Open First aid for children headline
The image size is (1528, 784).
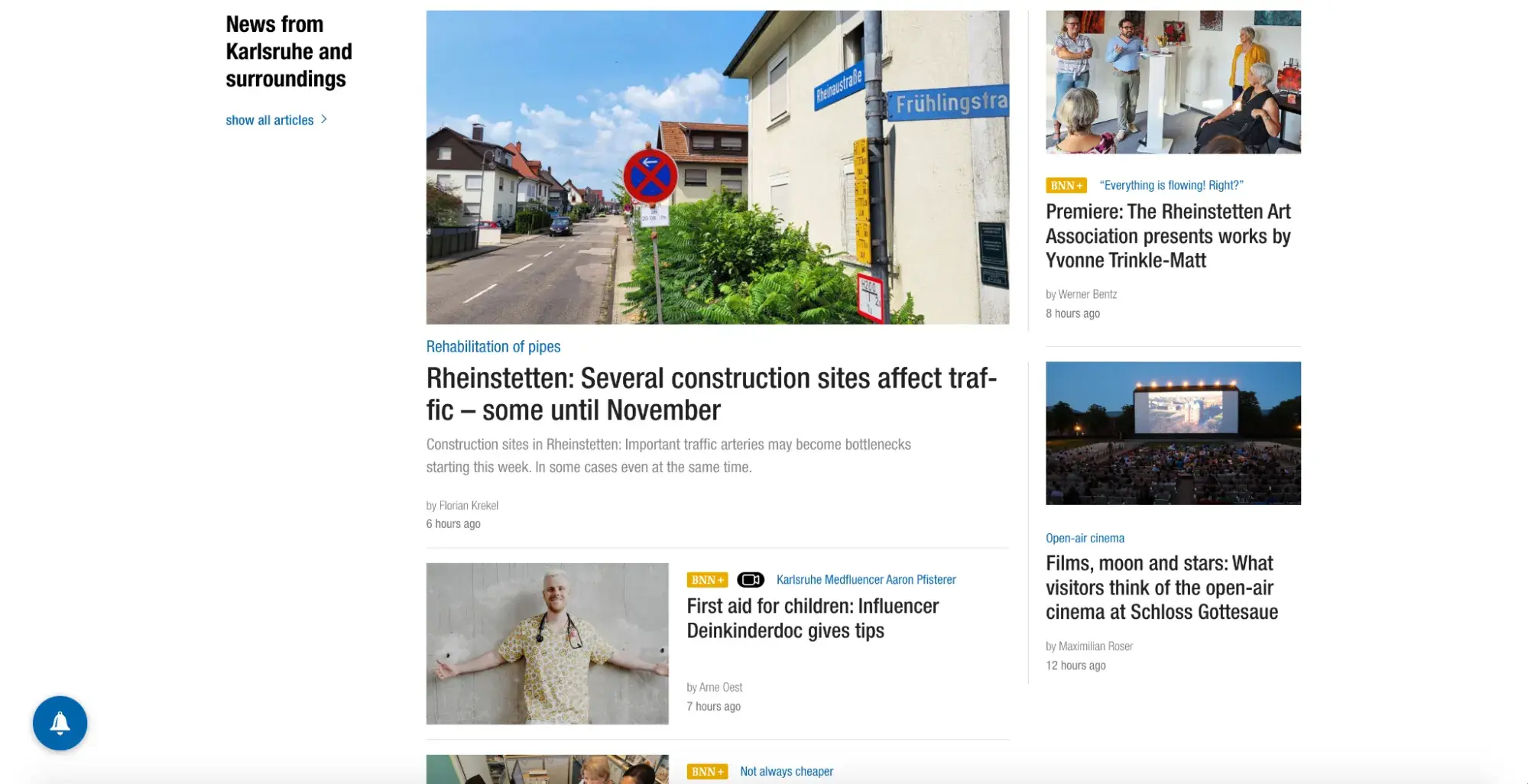pyautogui.click(x=813, y=618)
